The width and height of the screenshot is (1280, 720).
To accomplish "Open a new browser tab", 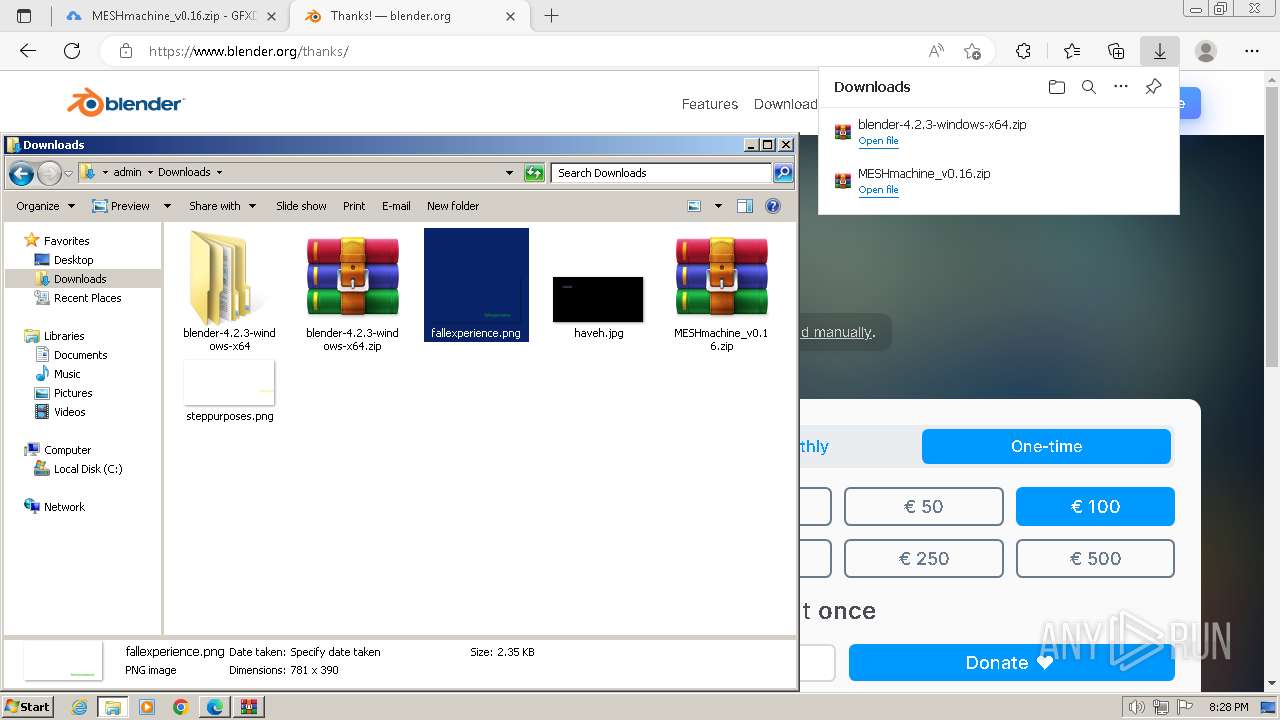I will click(x=551, y=16).
